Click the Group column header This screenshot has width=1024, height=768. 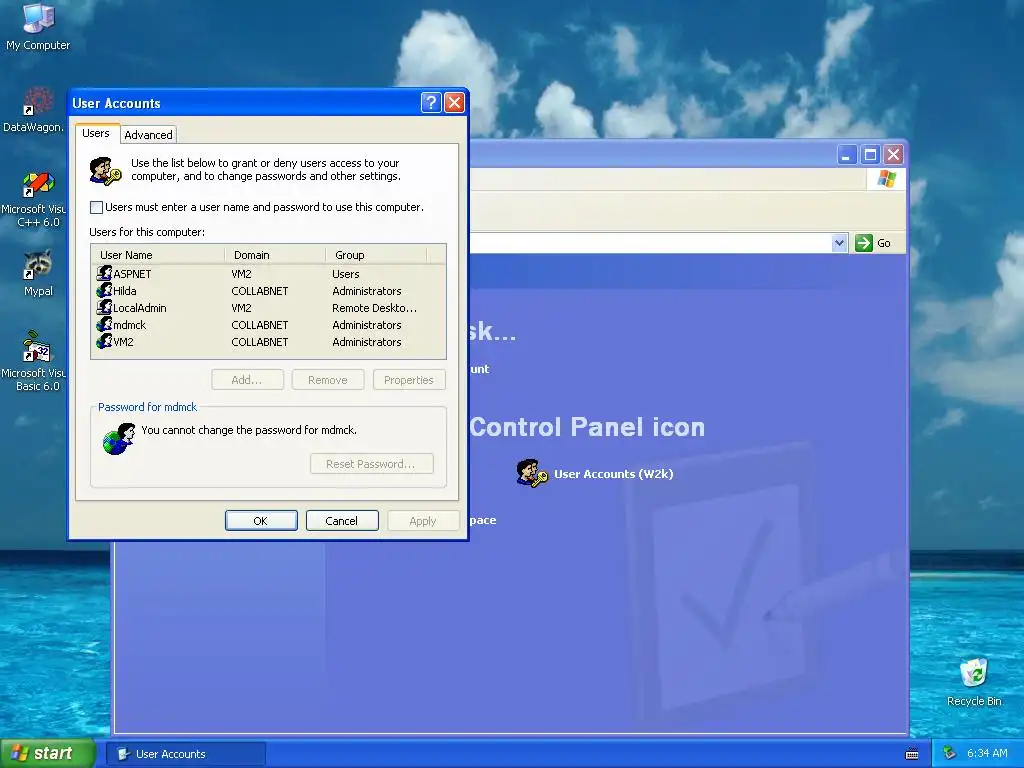pyautogui.click(x=376, y=255)
